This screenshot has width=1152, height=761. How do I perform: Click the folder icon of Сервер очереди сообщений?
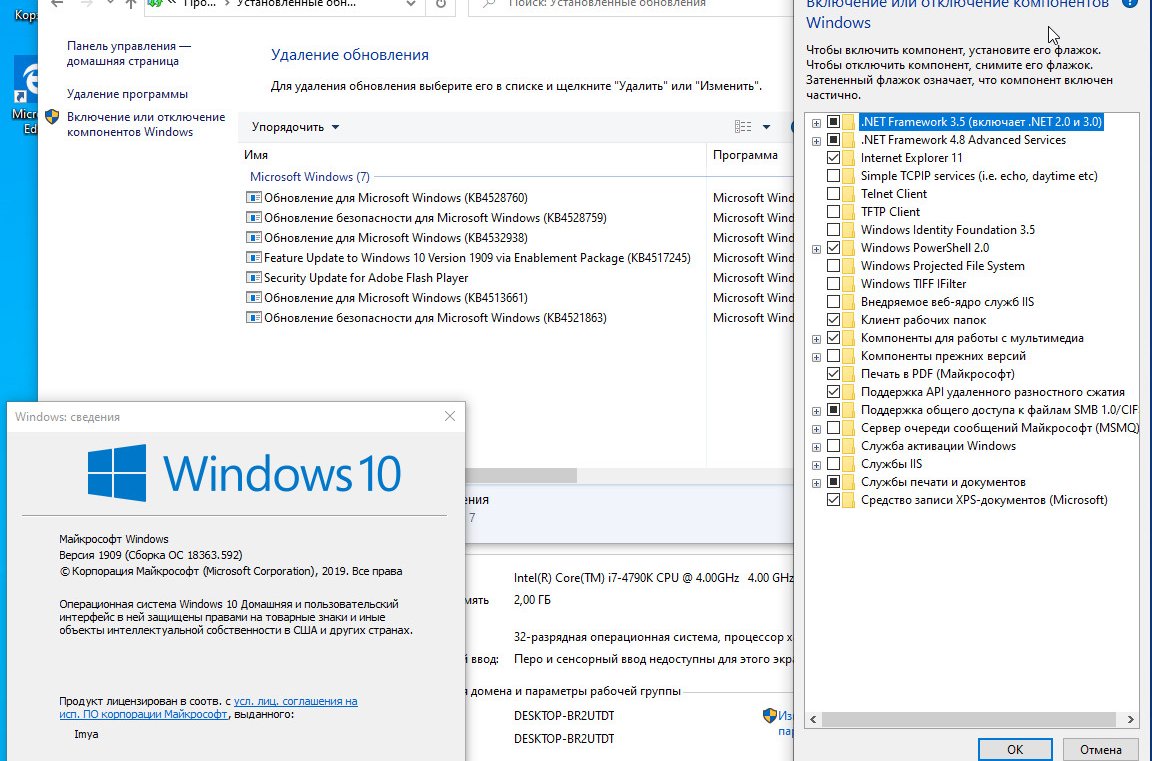[x=849, y=428]
